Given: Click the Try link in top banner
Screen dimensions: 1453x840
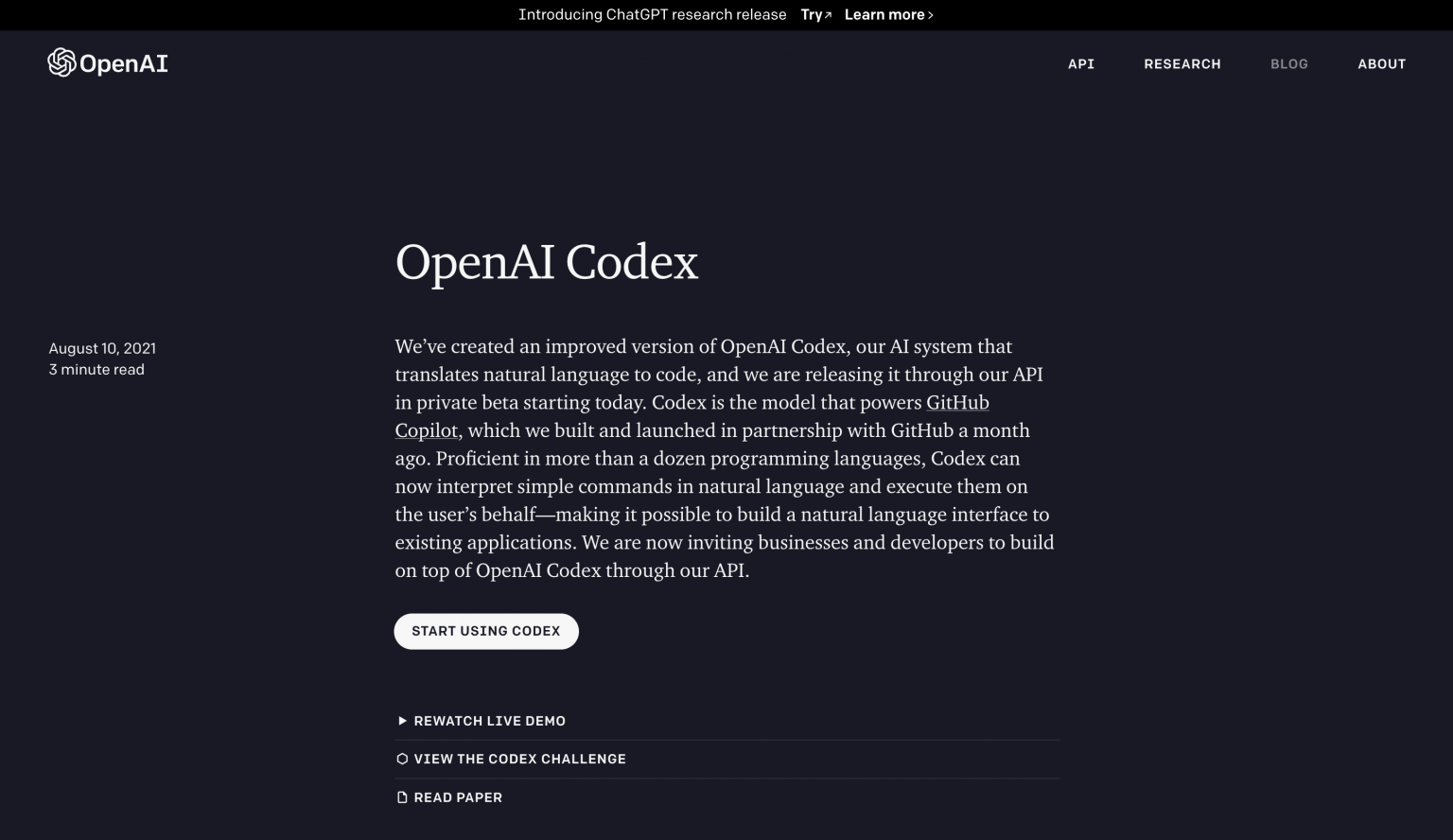Looking at the screenshot, I should click(811, 15).
